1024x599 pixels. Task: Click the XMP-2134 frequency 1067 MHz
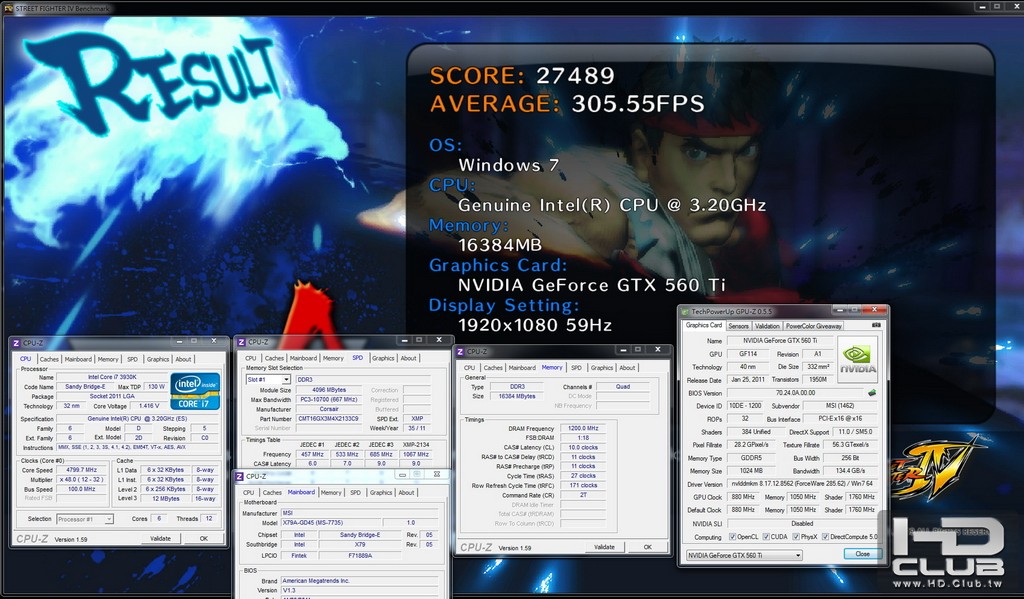point(415,454)
